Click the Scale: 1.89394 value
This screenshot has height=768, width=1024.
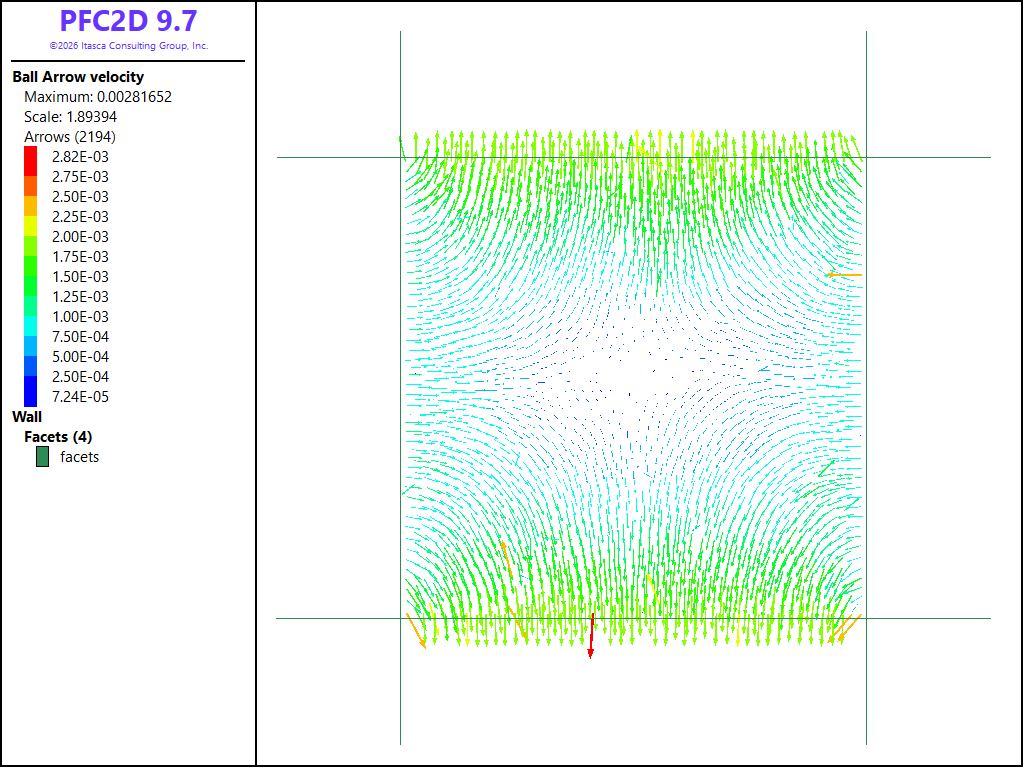click(x=71, y=117)
